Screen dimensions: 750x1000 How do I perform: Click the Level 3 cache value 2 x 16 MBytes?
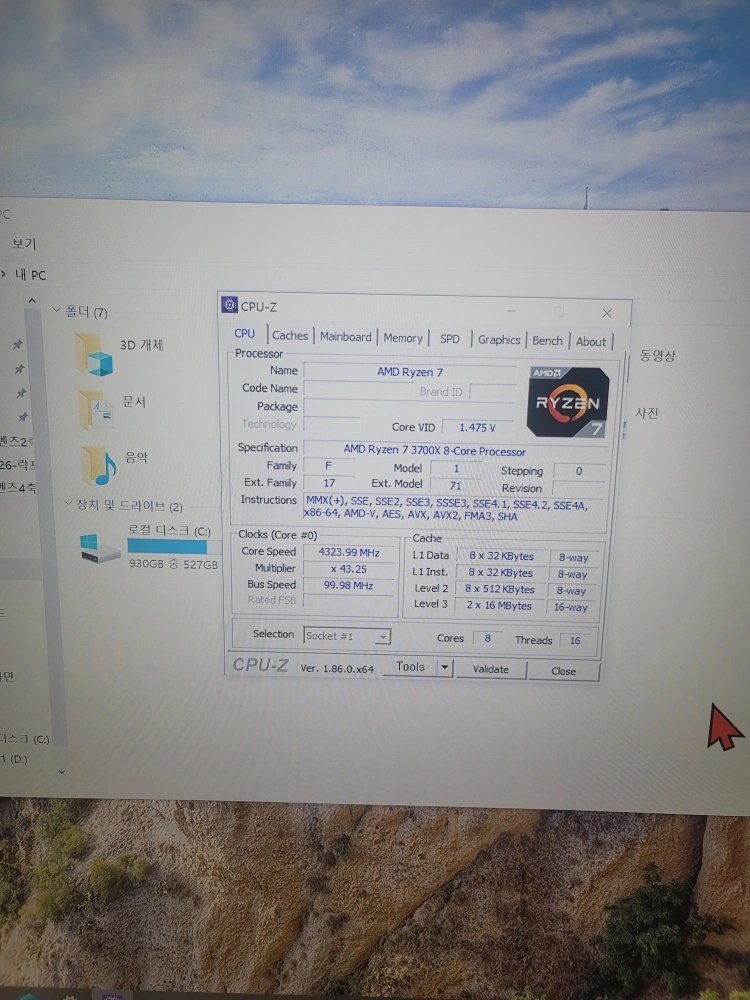tap(499, 605)
